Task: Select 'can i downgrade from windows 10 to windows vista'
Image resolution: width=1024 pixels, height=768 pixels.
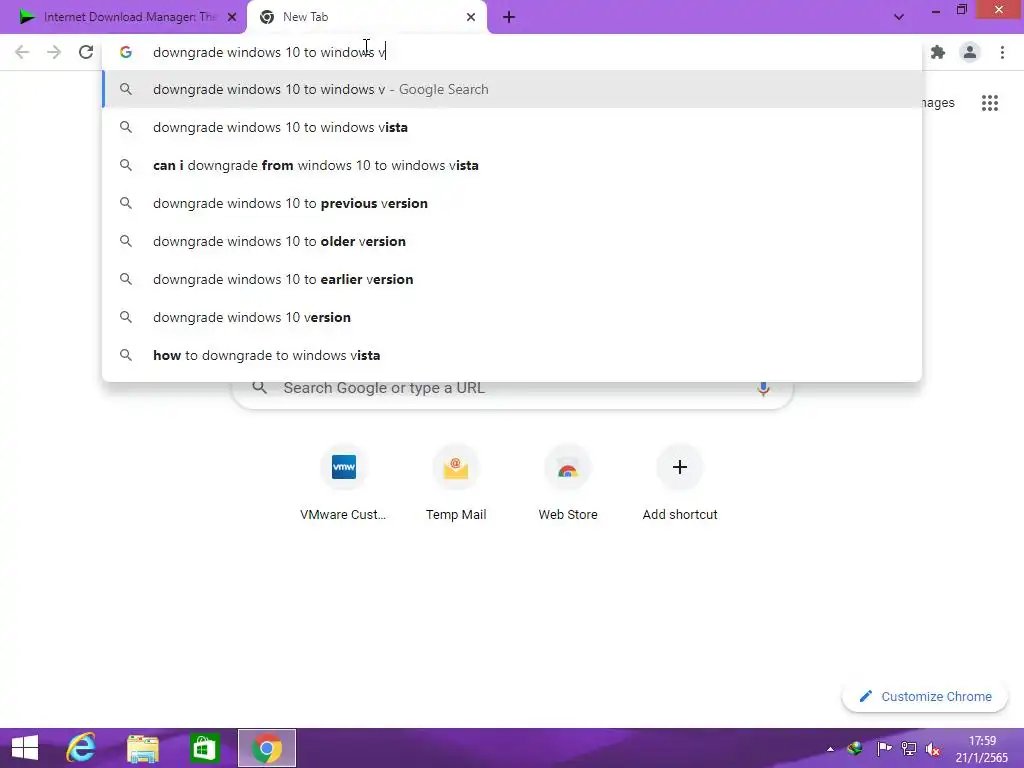Action: pos(513,165)
